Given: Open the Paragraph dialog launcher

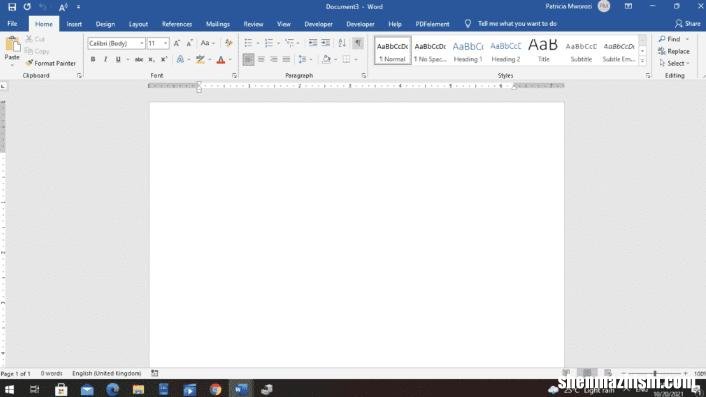Looking at the screenshot, I should pyautogui.click(x=364, y=76).
